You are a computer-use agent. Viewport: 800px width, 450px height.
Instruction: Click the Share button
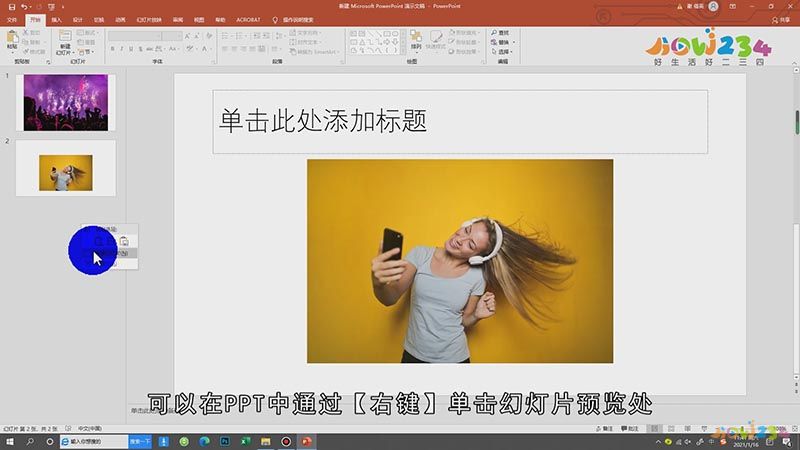781,20
